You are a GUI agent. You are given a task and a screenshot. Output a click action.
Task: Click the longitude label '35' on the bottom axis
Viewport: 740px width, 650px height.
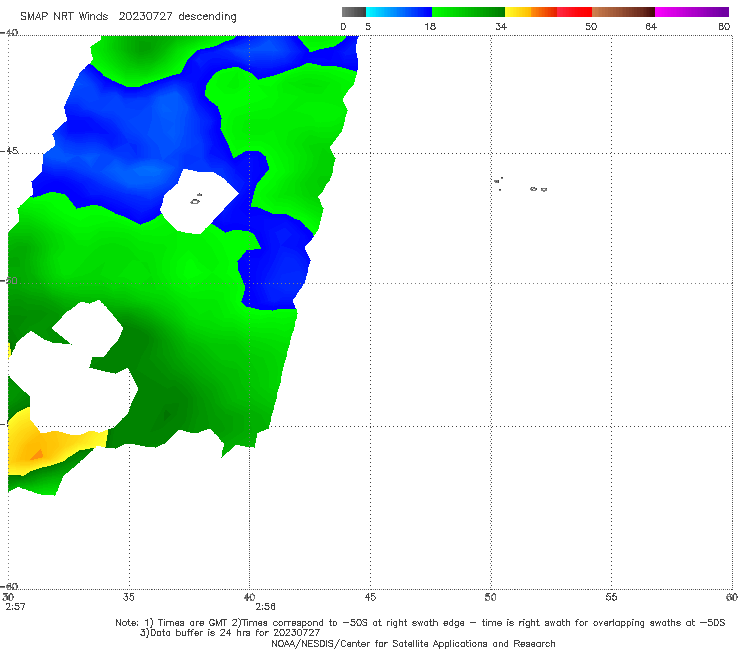click(128, 597)
